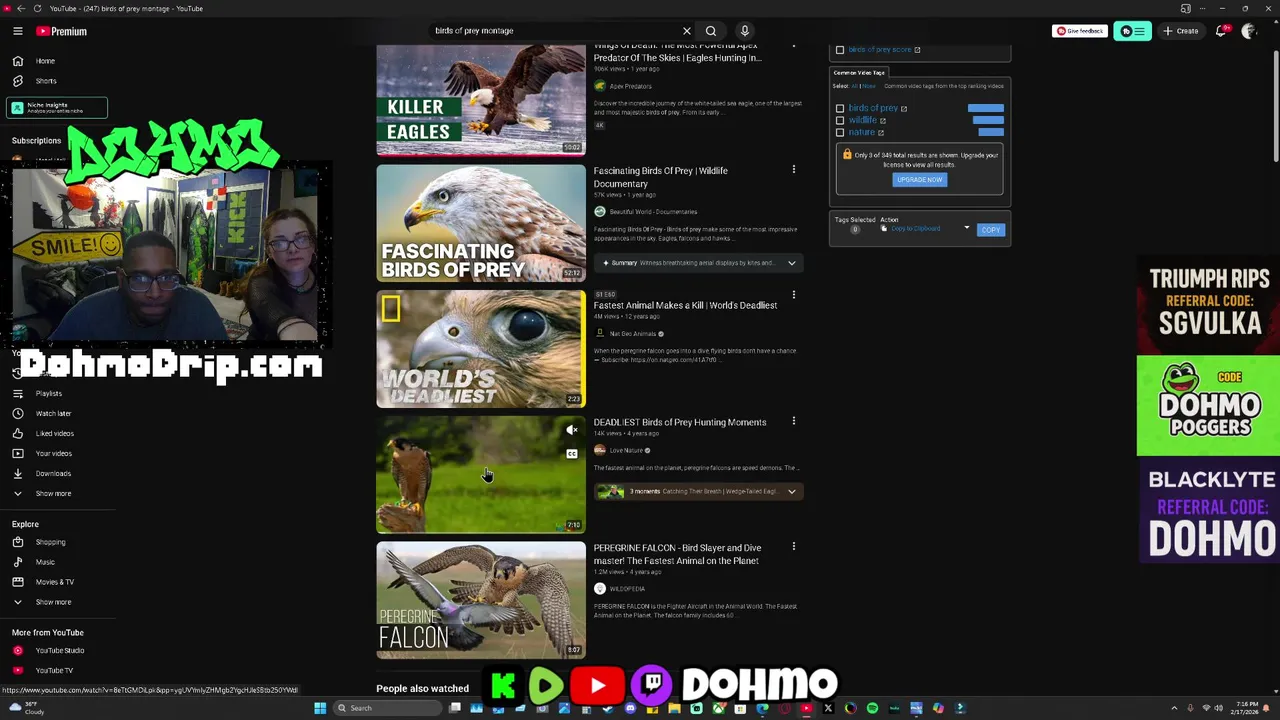Screen dimensions: 1280x720
Task: Select the Common Video Tags tab
Action: coord(859,73)
